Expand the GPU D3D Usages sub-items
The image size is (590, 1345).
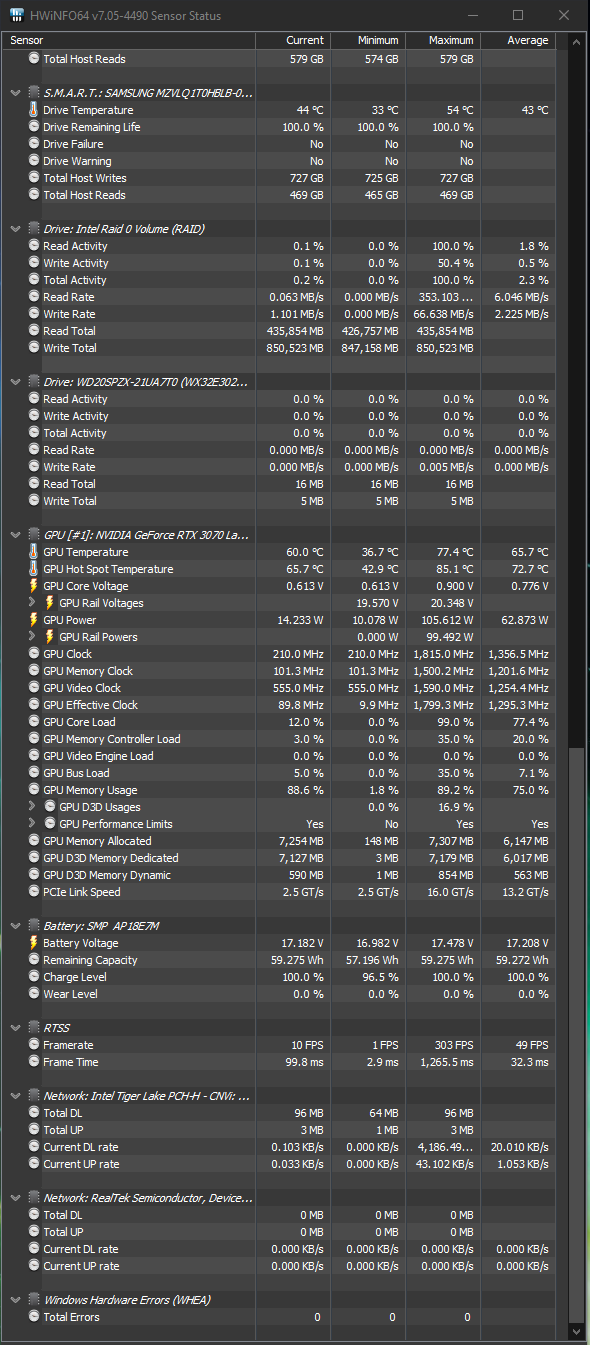tap(33, 807)
